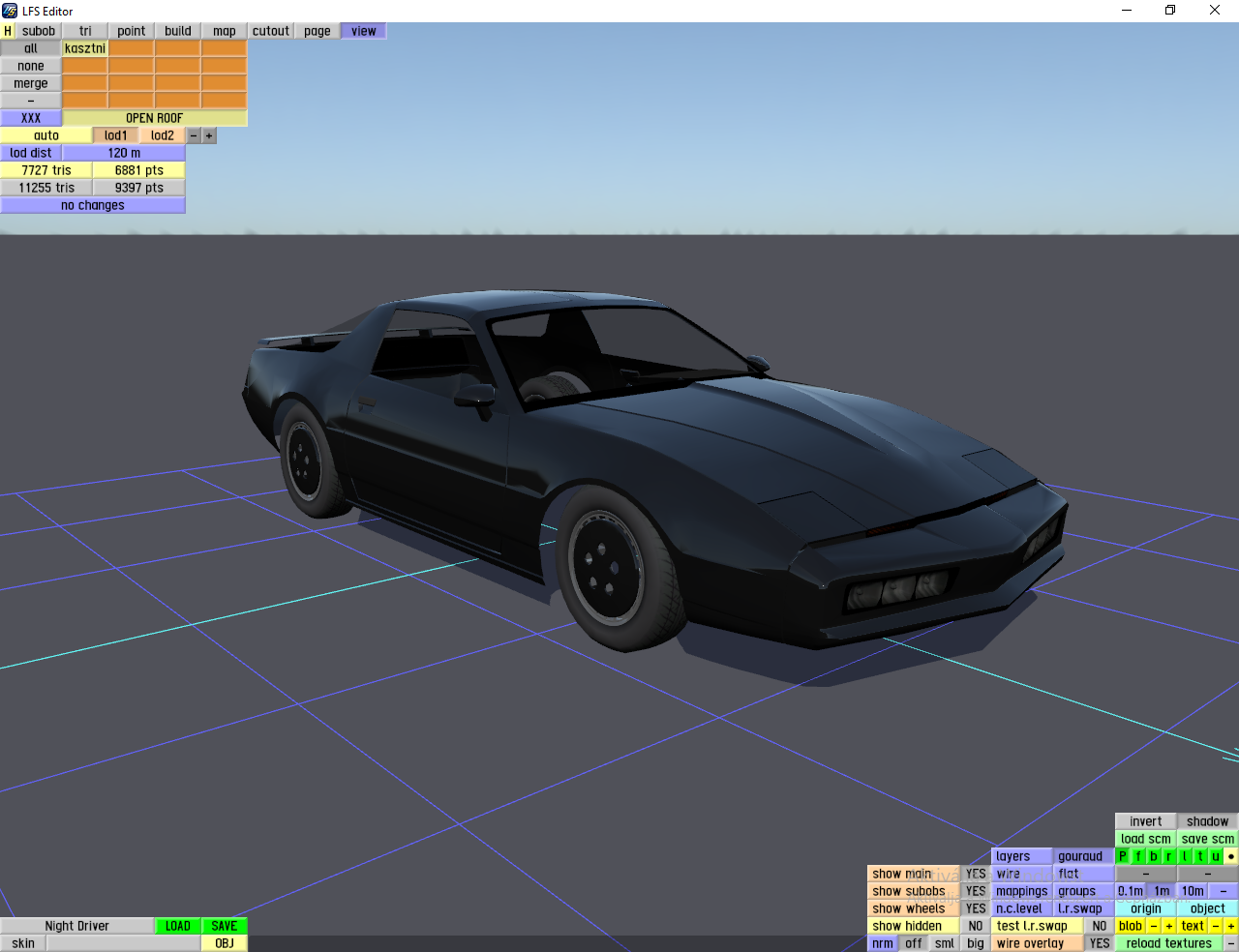1239x952 pixels.
Task: Save the model with SAVE button
Action: pyautogui.click(x=225, y=926)
